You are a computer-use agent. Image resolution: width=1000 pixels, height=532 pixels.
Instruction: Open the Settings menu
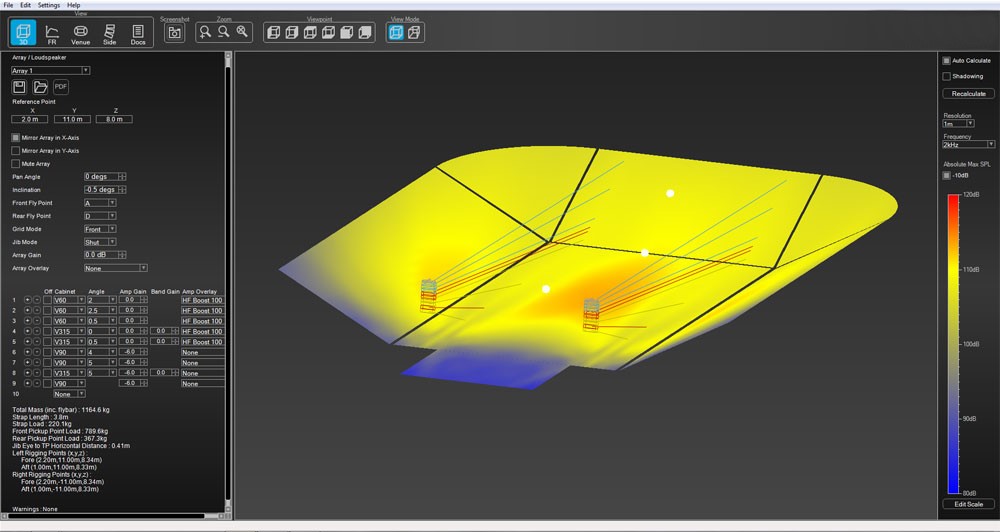click(x=48, y=5)
